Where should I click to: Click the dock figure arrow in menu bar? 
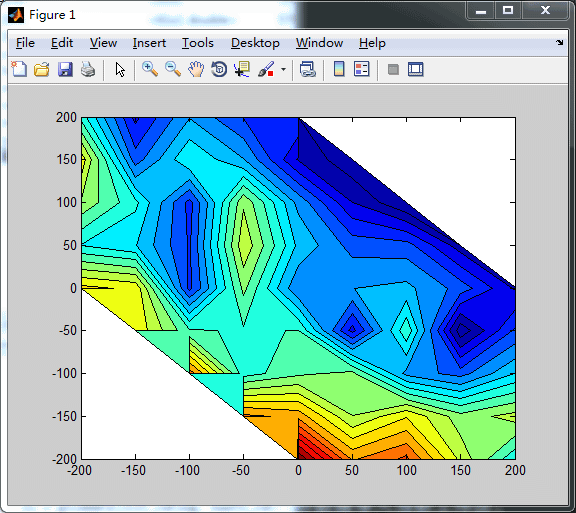point(559,43)
